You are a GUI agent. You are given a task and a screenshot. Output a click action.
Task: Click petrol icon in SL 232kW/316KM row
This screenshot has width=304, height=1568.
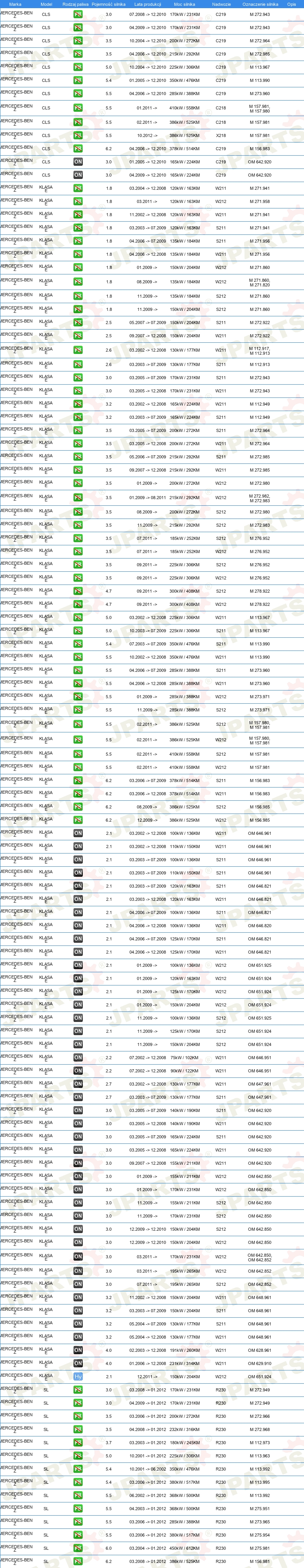(x=78, y=1429)
